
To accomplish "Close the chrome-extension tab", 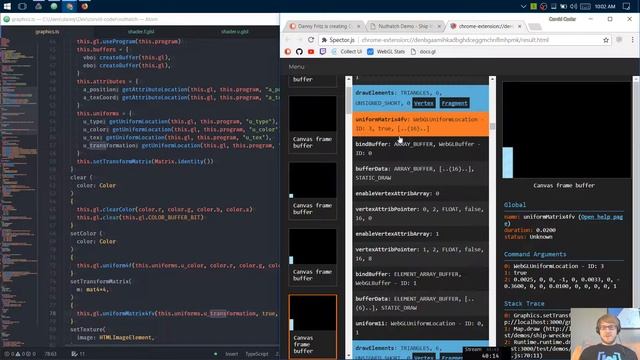I will (520, 26).
